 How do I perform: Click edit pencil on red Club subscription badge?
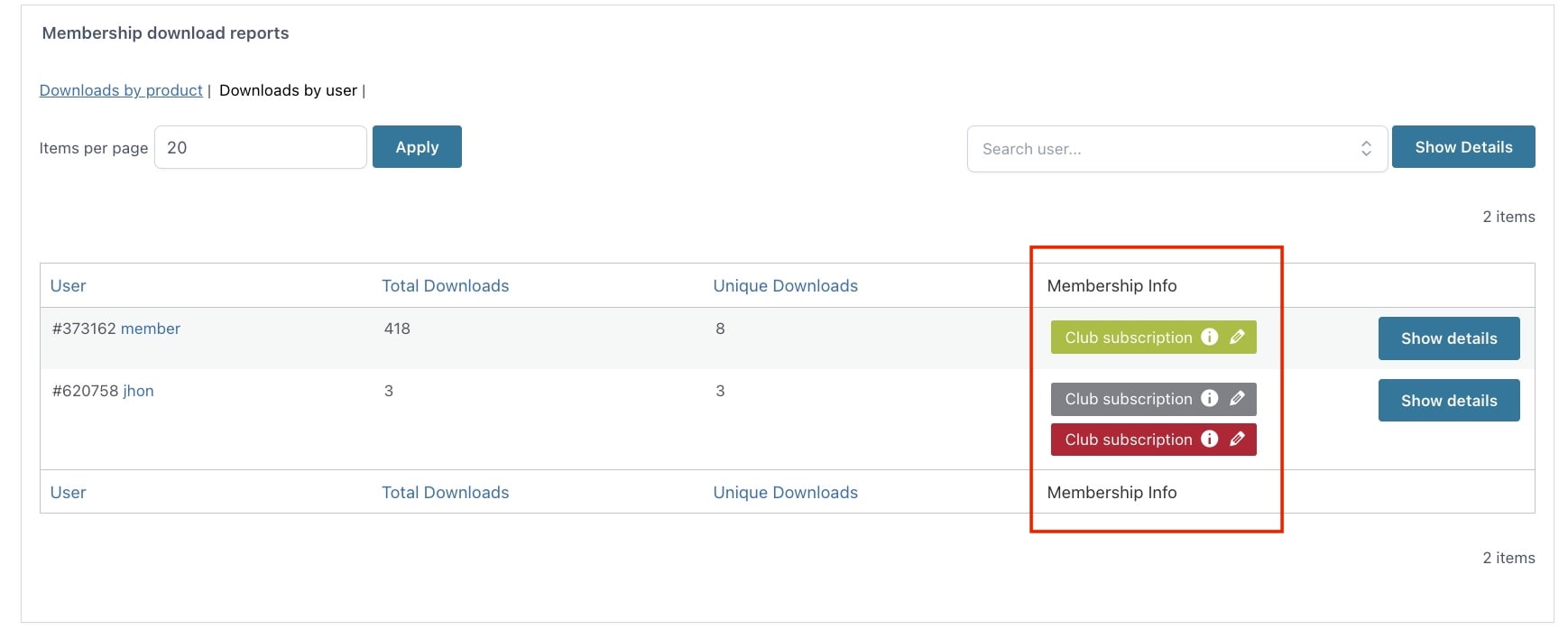[1237, 439]
